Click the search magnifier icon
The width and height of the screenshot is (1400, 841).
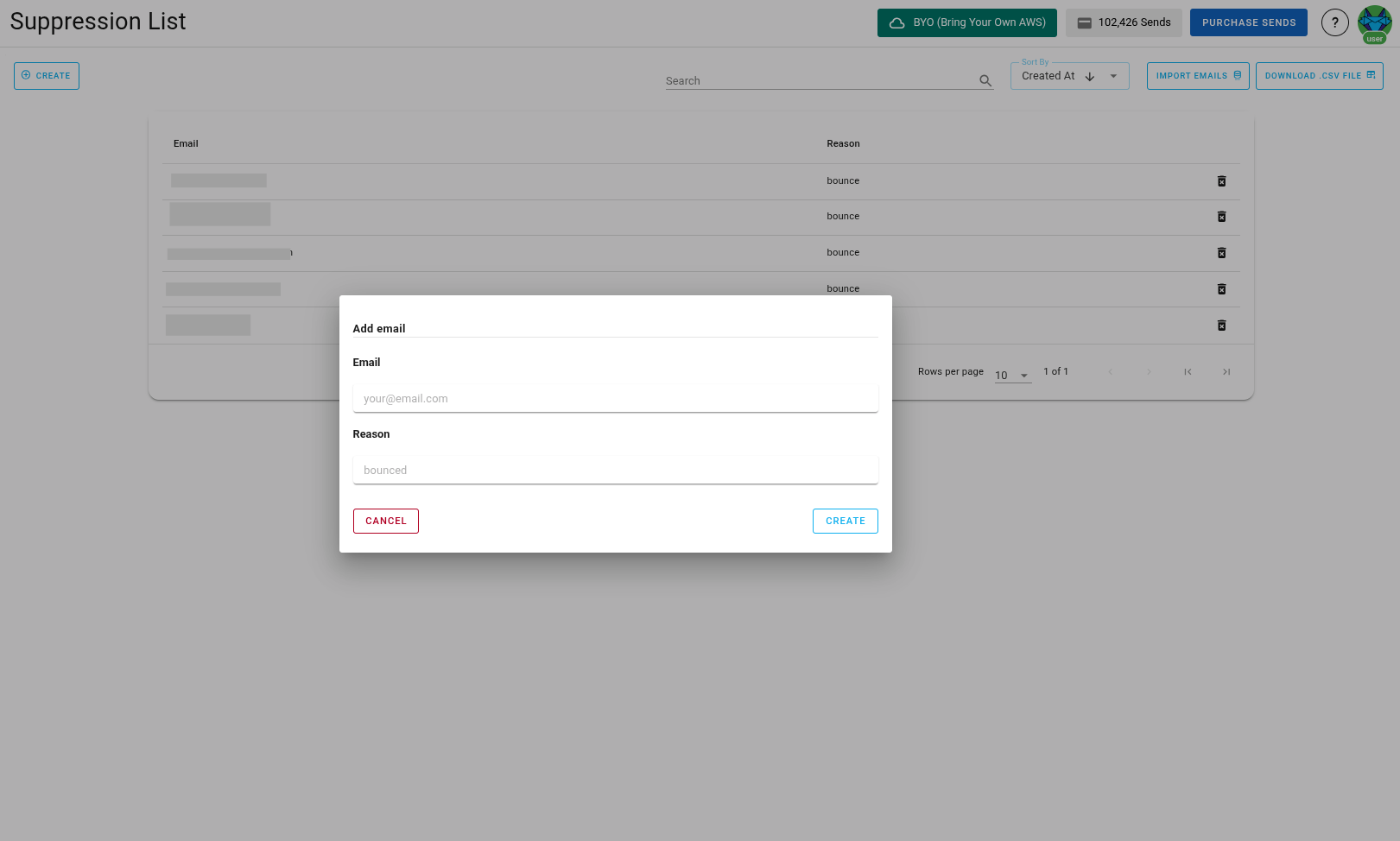985,80
